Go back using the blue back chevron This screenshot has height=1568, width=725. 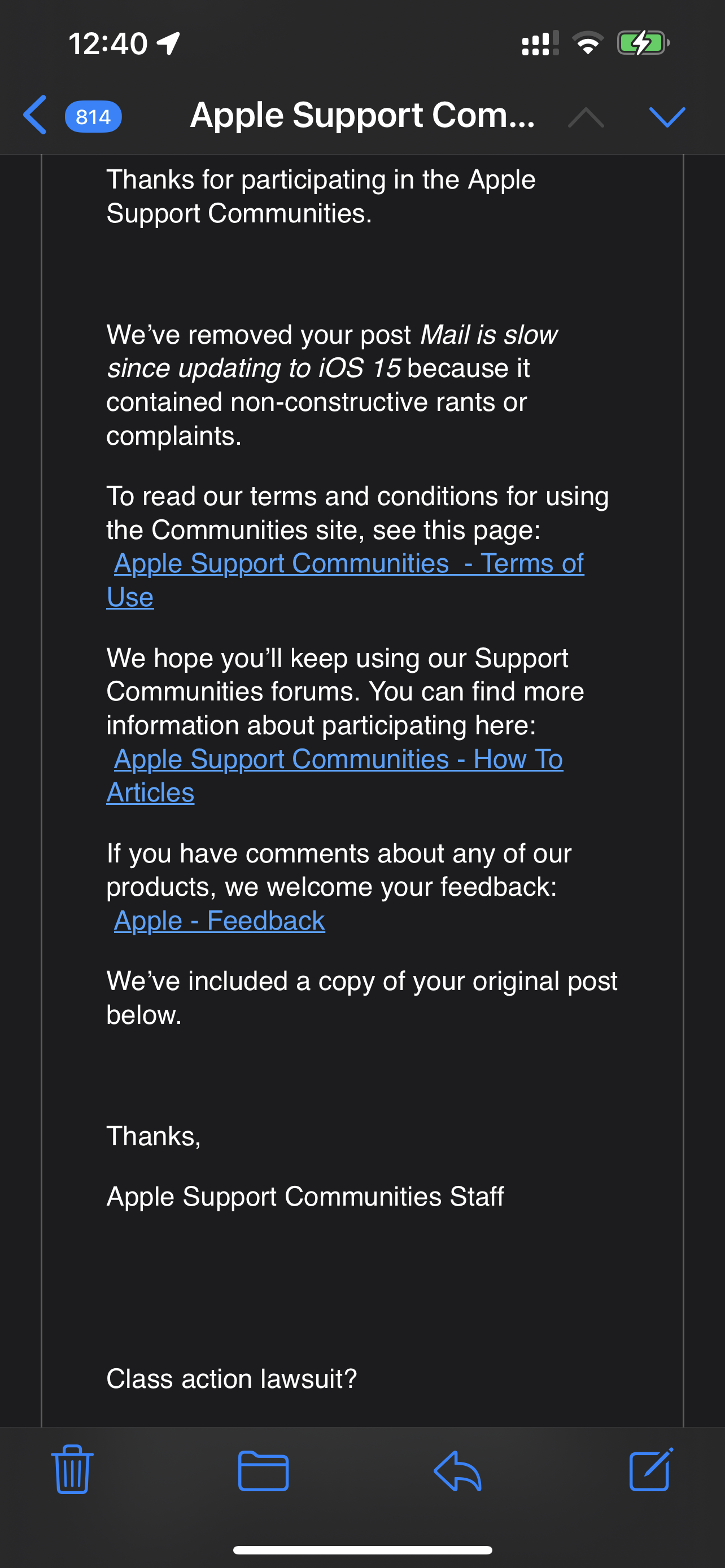(x=36, y=115)
